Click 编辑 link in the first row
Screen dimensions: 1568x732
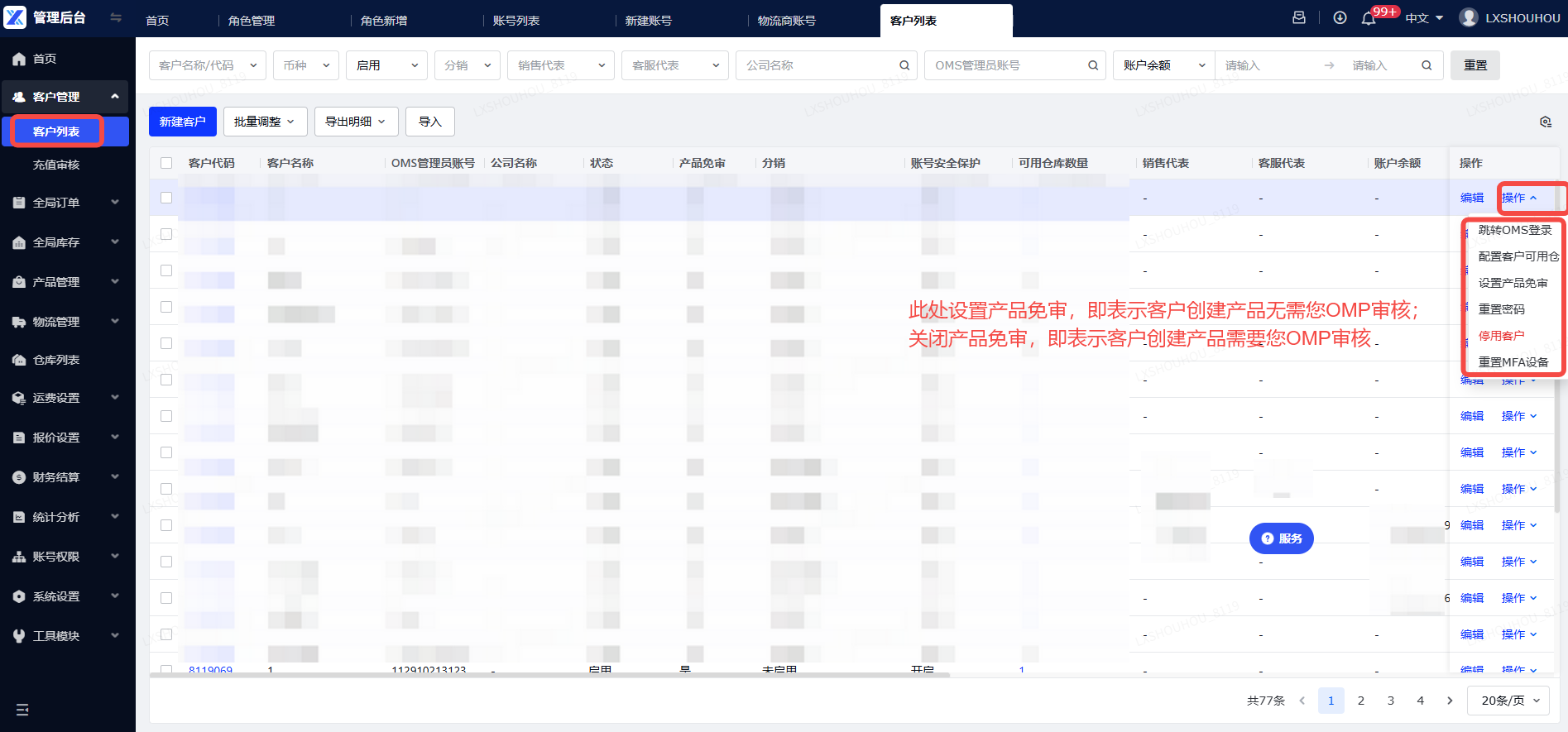coord(1472,198)
